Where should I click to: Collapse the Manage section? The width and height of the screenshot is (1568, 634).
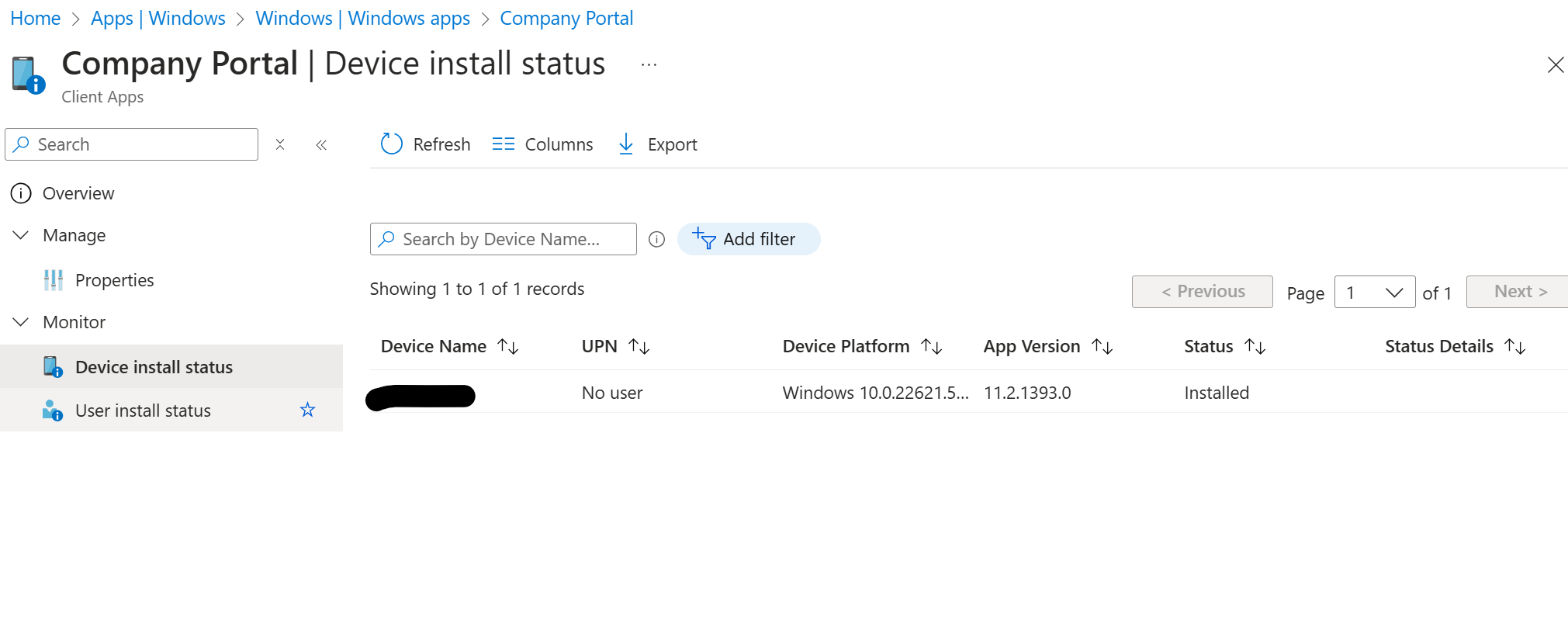(x=21, y=234)
